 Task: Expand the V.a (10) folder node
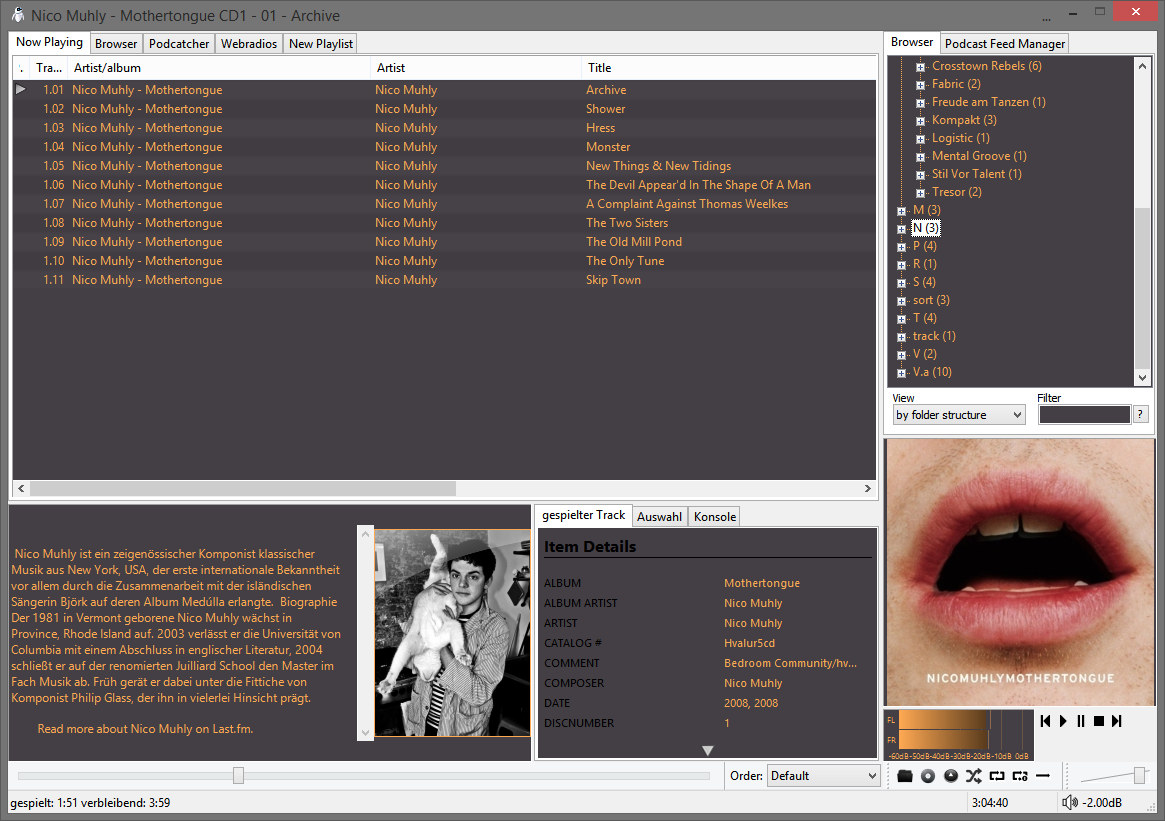901,373
